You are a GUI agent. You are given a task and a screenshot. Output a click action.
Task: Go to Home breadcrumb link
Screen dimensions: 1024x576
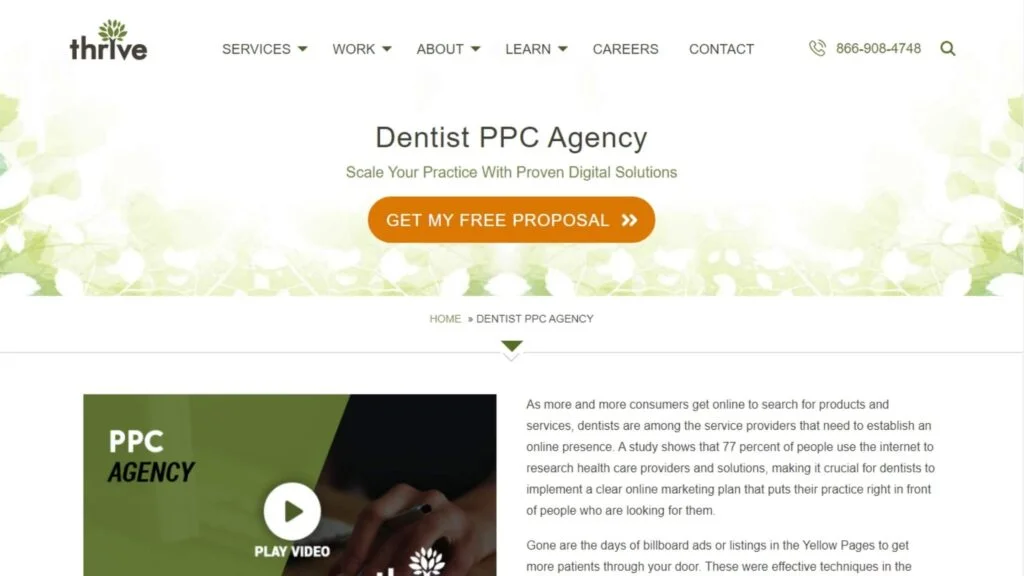point(445,319)
